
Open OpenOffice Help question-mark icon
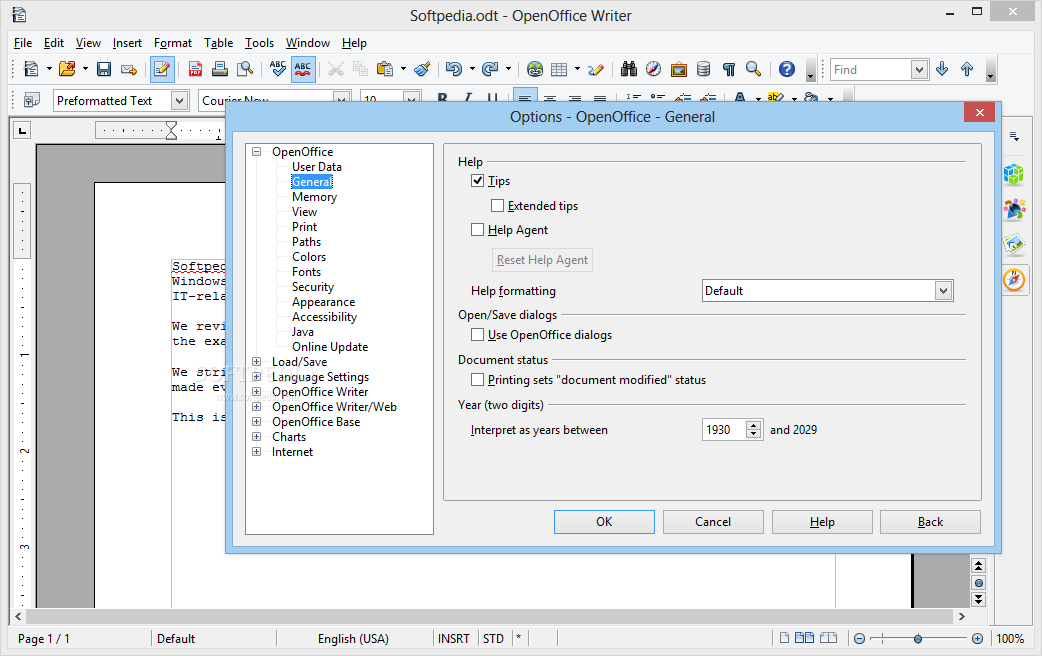coord(787,69)
